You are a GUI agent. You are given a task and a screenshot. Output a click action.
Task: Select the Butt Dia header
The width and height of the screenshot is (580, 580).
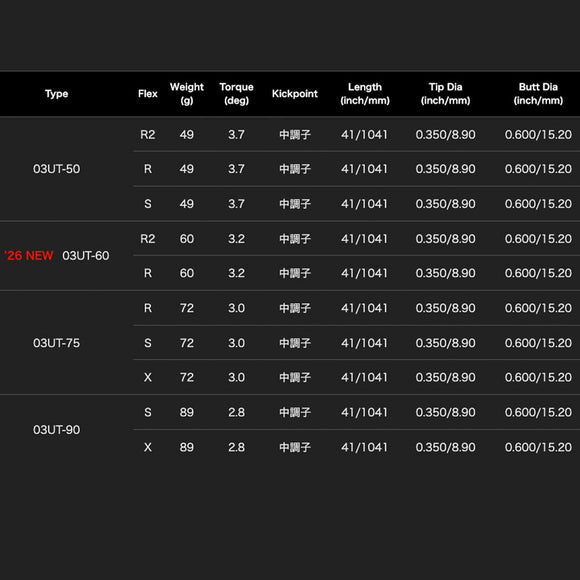[x=538, y=94]
